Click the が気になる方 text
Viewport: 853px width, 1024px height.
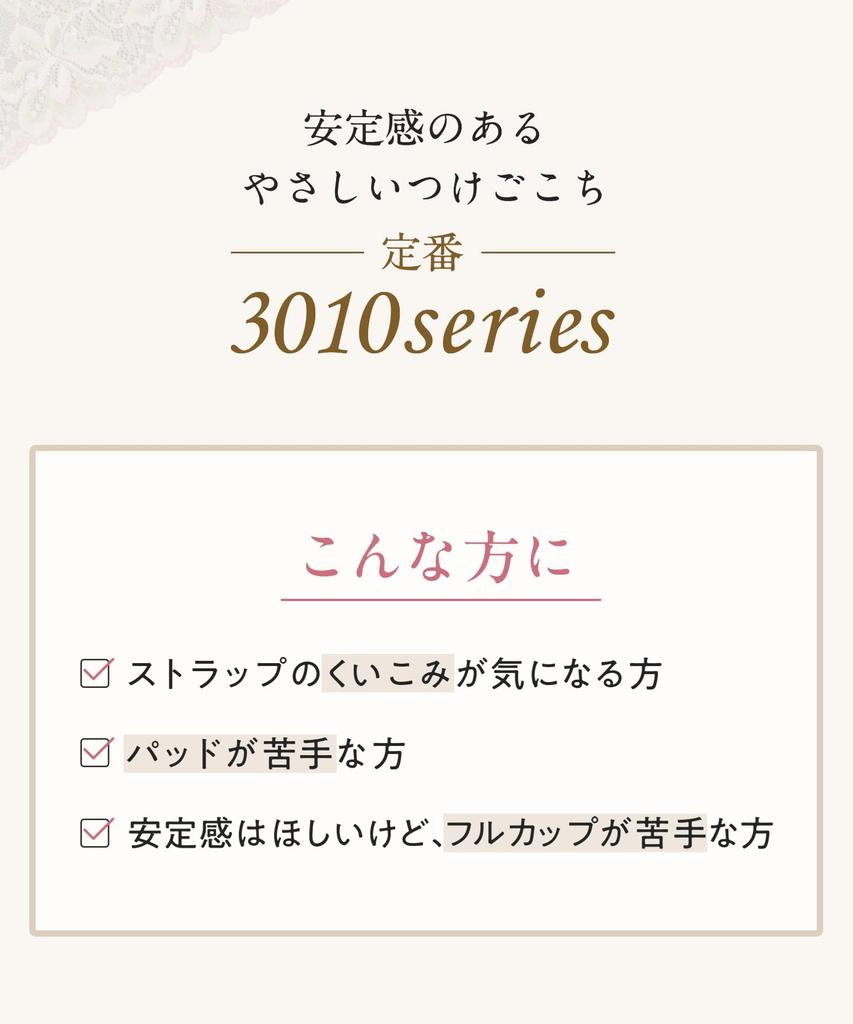click(x=559, y=674)
